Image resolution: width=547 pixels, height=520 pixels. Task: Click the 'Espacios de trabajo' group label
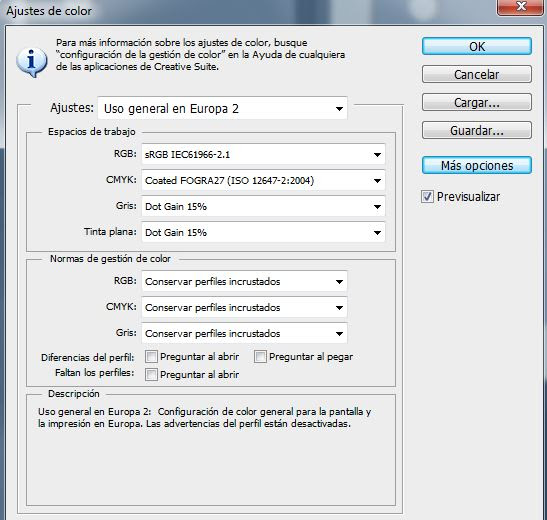pyautogui.click(x=92, y=132)
